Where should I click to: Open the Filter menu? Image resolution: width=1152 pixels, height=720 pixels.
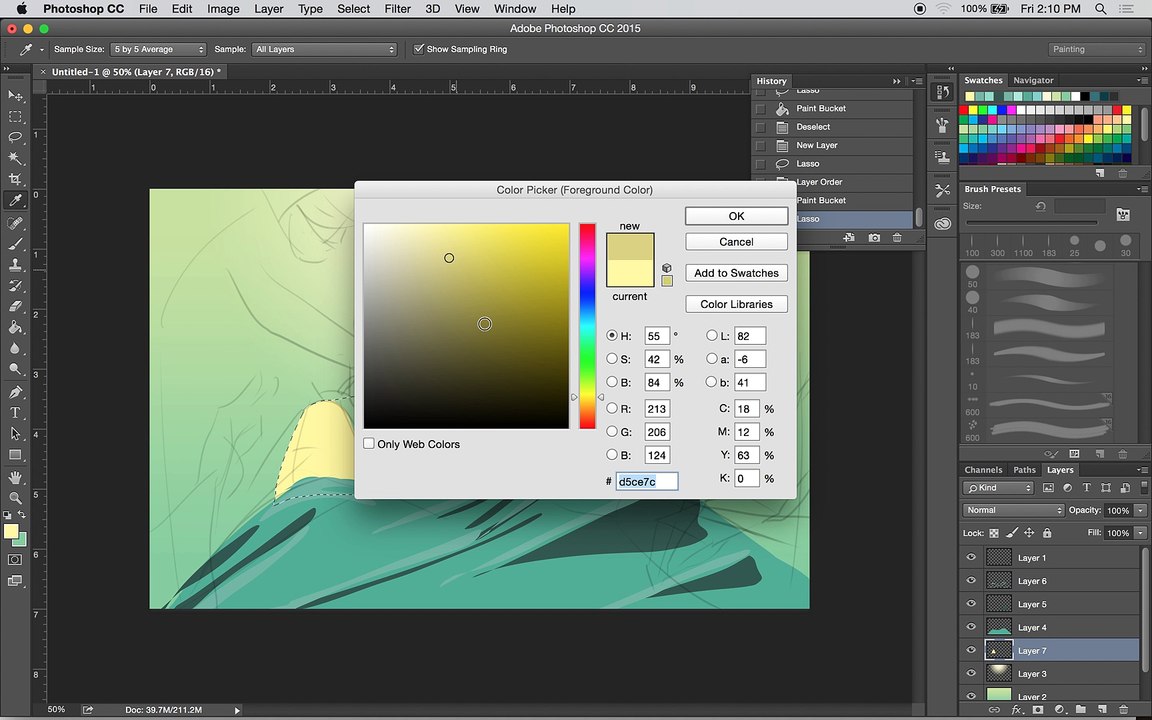(x=397, y=9)
